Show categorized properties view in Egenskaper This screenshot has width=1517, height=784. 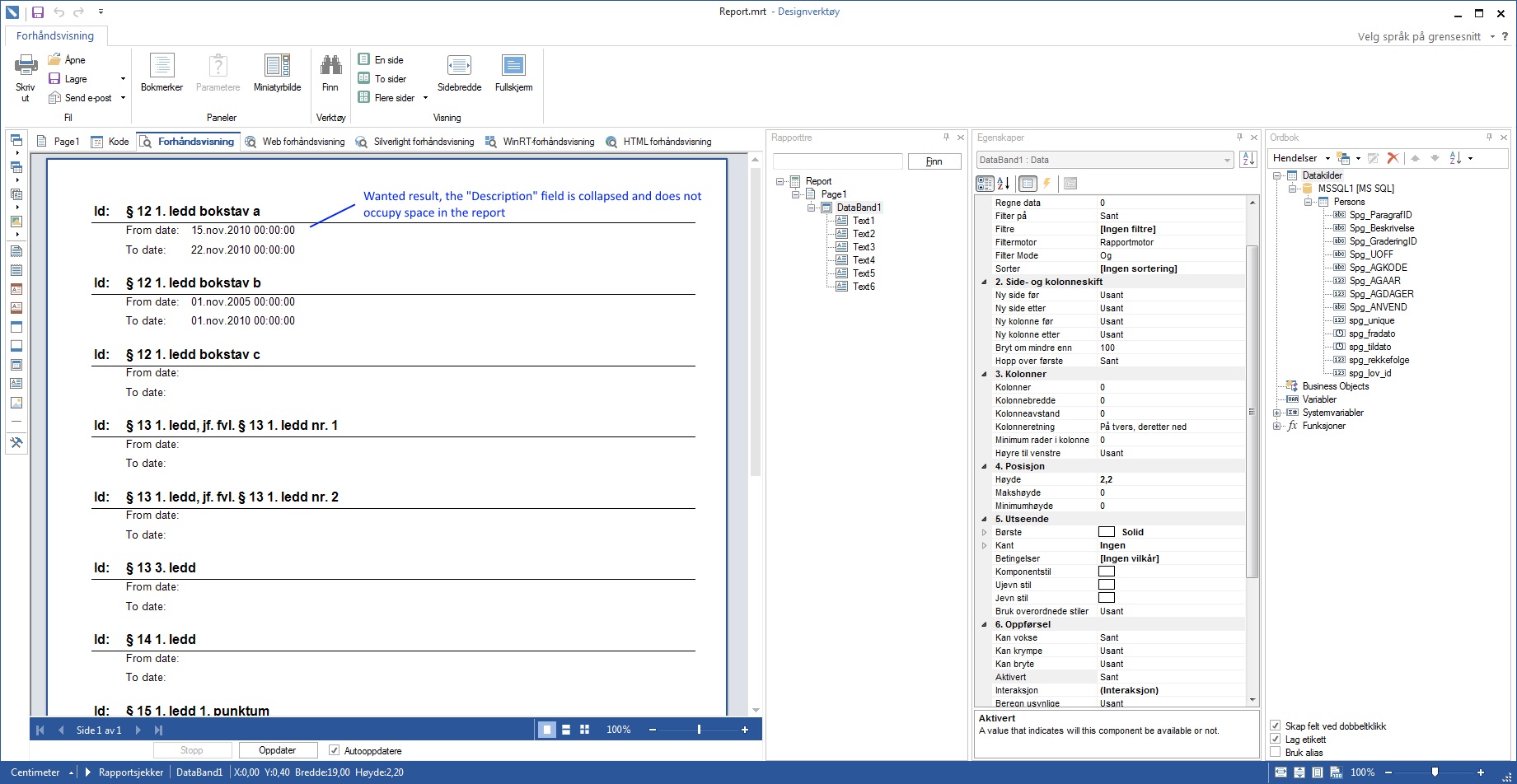tap(985, 184)
